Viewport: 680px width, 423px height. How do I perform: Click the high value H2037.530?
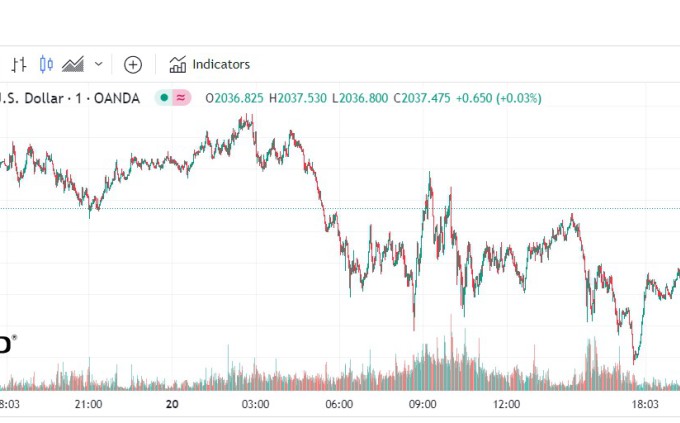click(x=299, y=98)
